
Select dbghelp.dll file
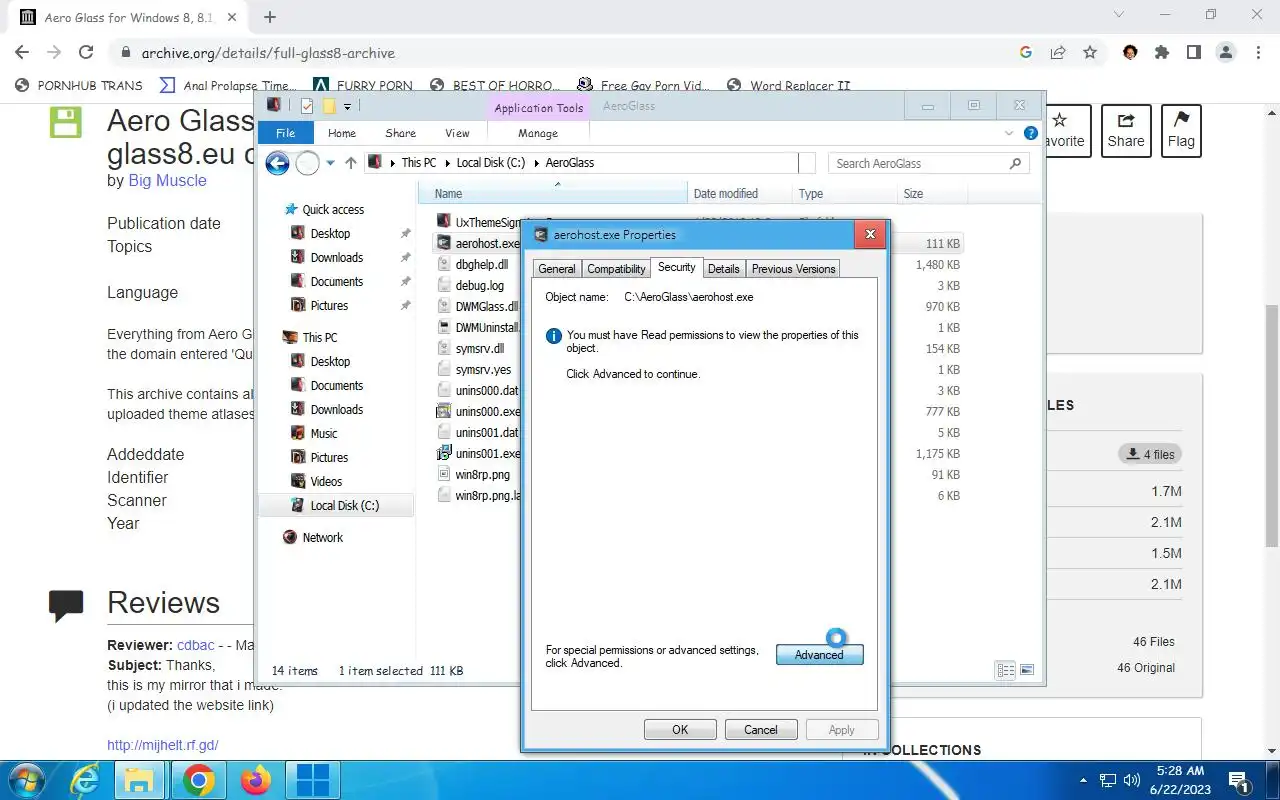(x=481, y=264)
